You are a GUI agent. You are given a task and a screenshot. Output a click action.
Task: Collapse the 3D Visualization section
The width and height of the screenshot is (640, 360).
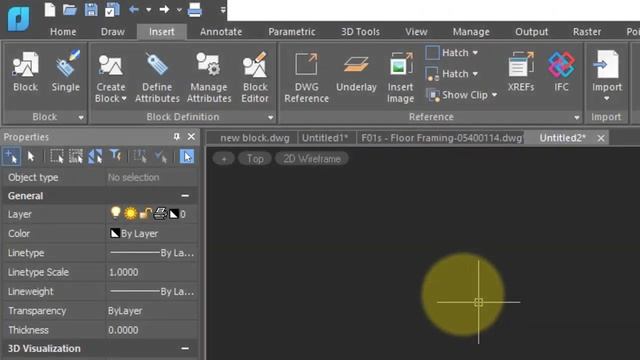click(x=185, y=349)
